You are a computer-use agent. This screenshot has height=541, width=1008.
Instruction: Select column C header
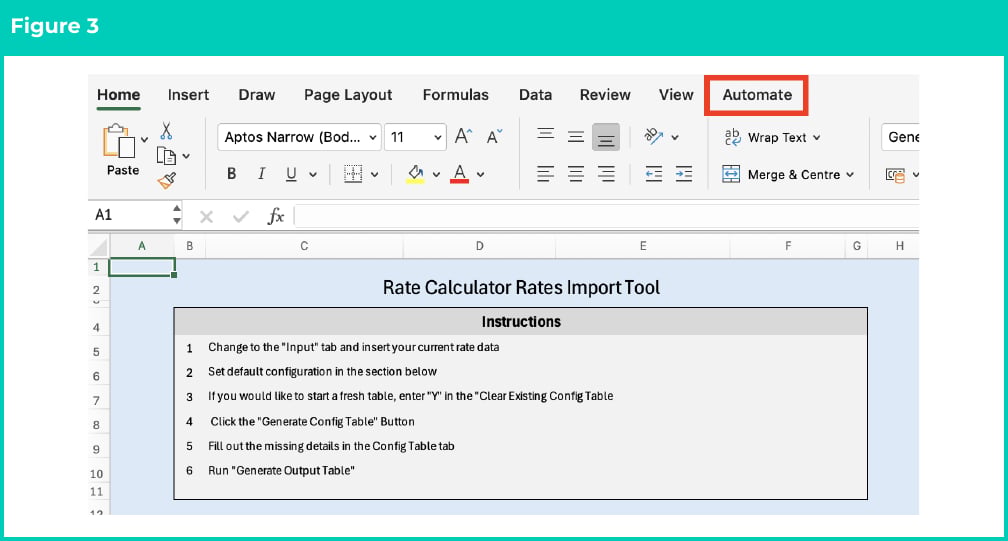(x=304, y=246)
